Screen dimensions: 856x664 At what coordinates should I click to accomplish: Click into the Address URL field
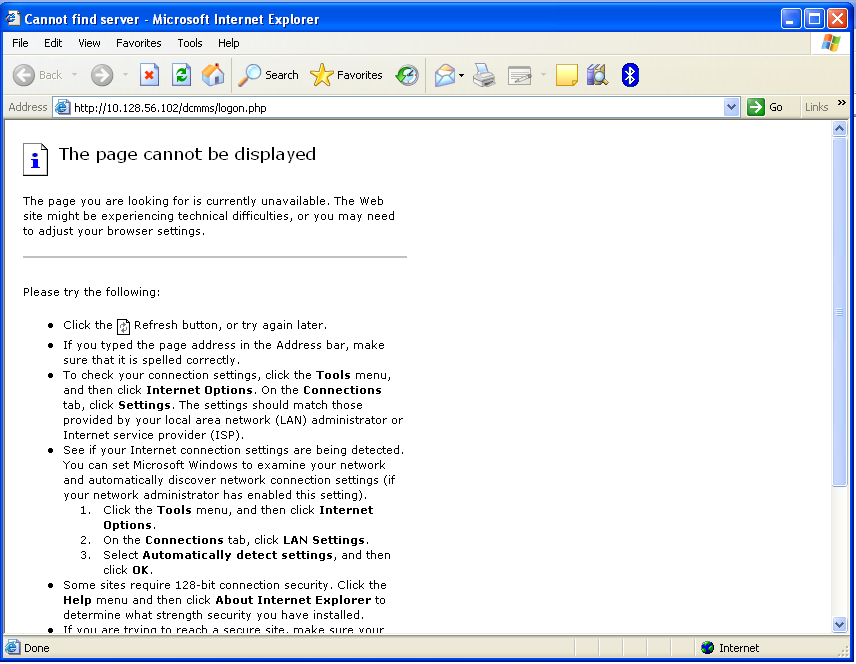pos(396,108)
